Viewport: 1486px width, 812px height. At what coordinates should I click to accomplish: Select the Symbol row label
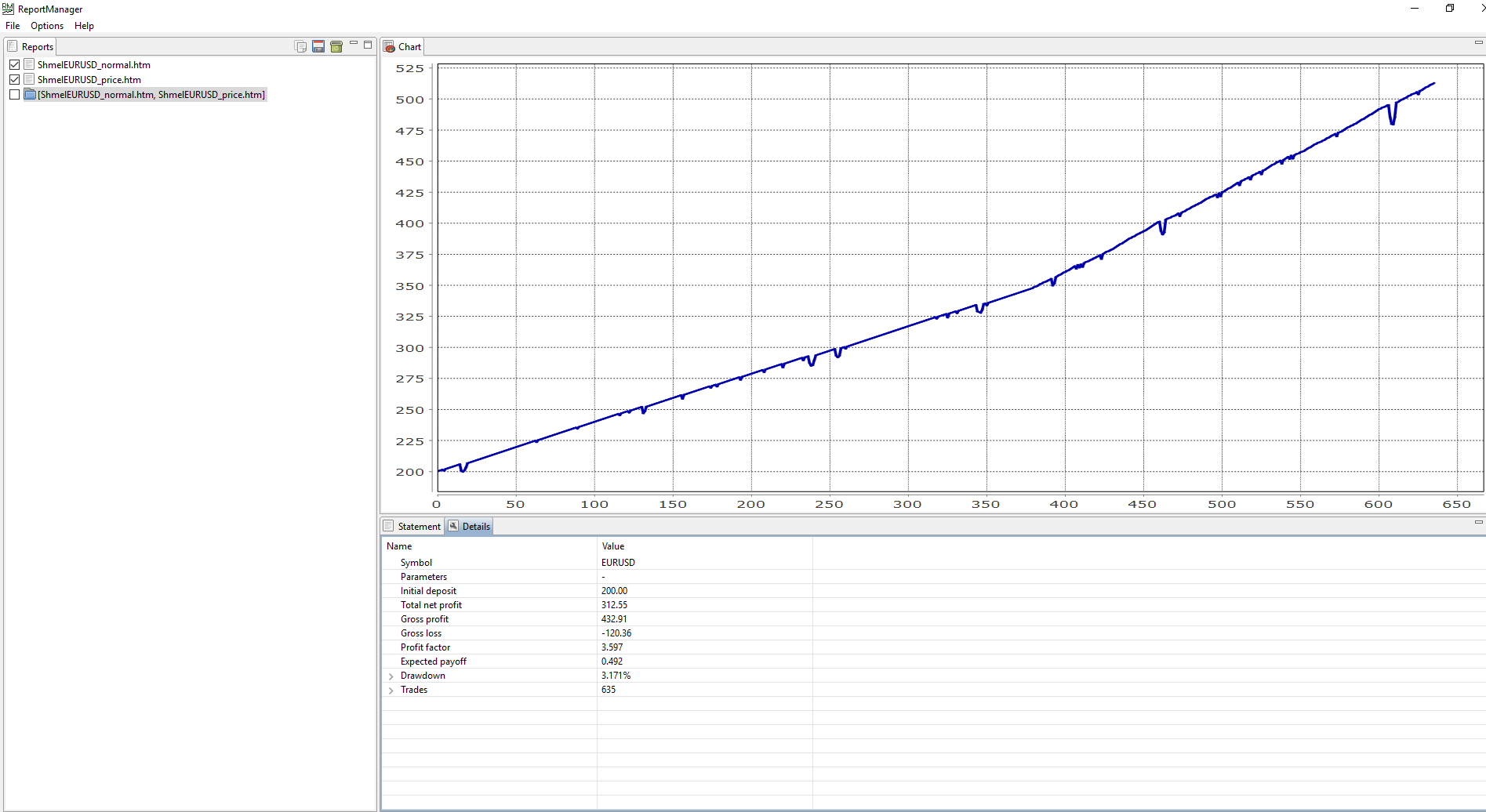click(x=416, y=563)
